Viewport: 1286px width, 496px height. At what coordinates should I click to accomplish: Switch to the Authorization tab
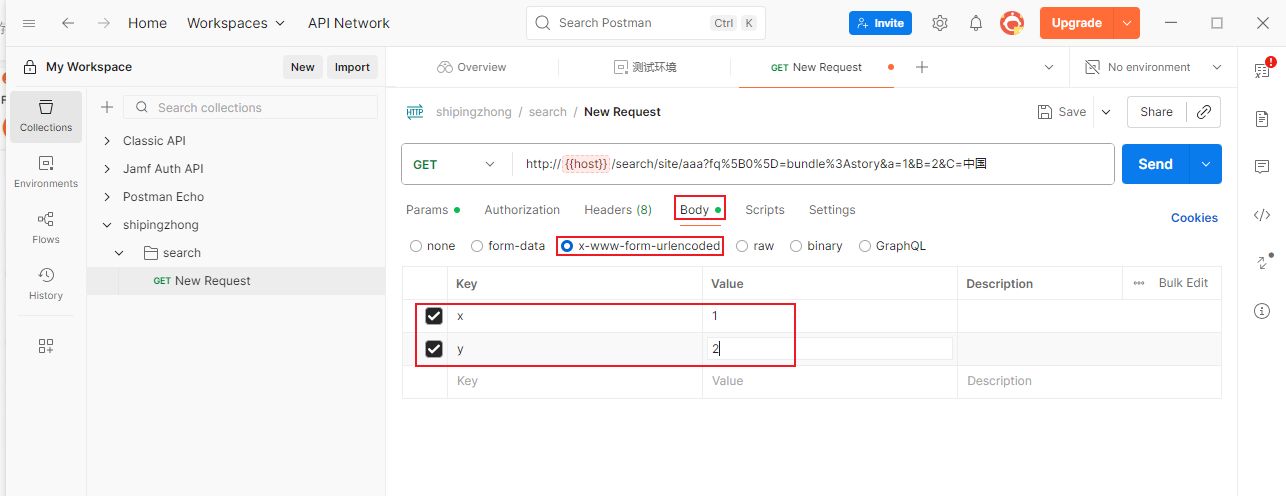click(522, 210)
